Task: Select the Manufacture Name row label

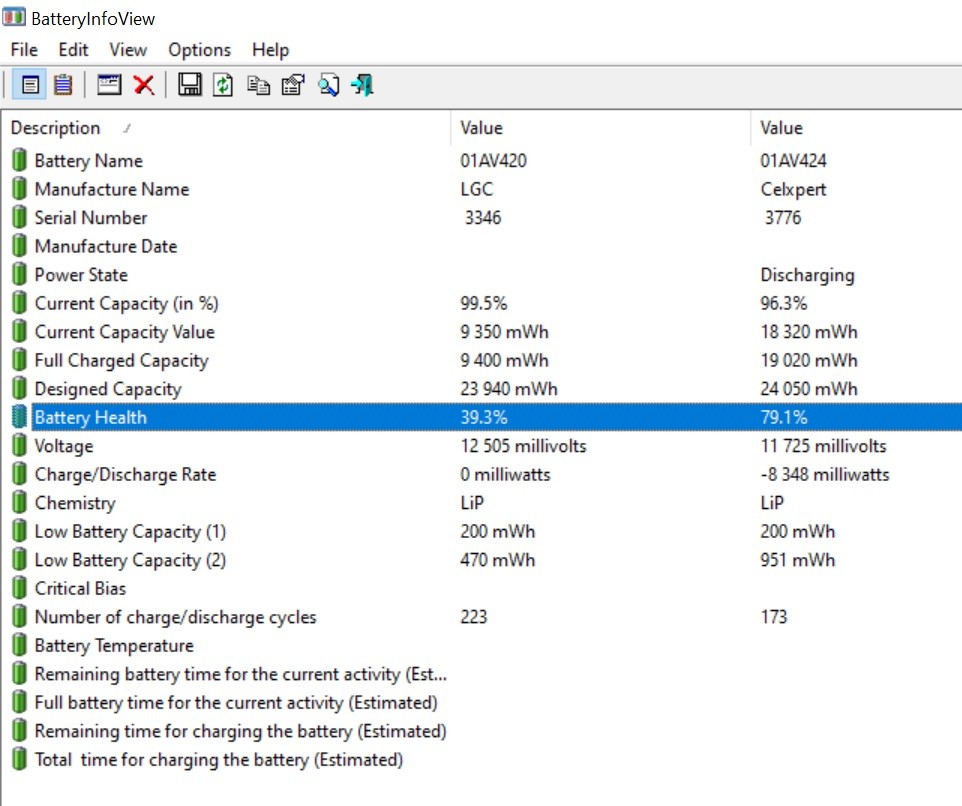Action: pos(112,189)
